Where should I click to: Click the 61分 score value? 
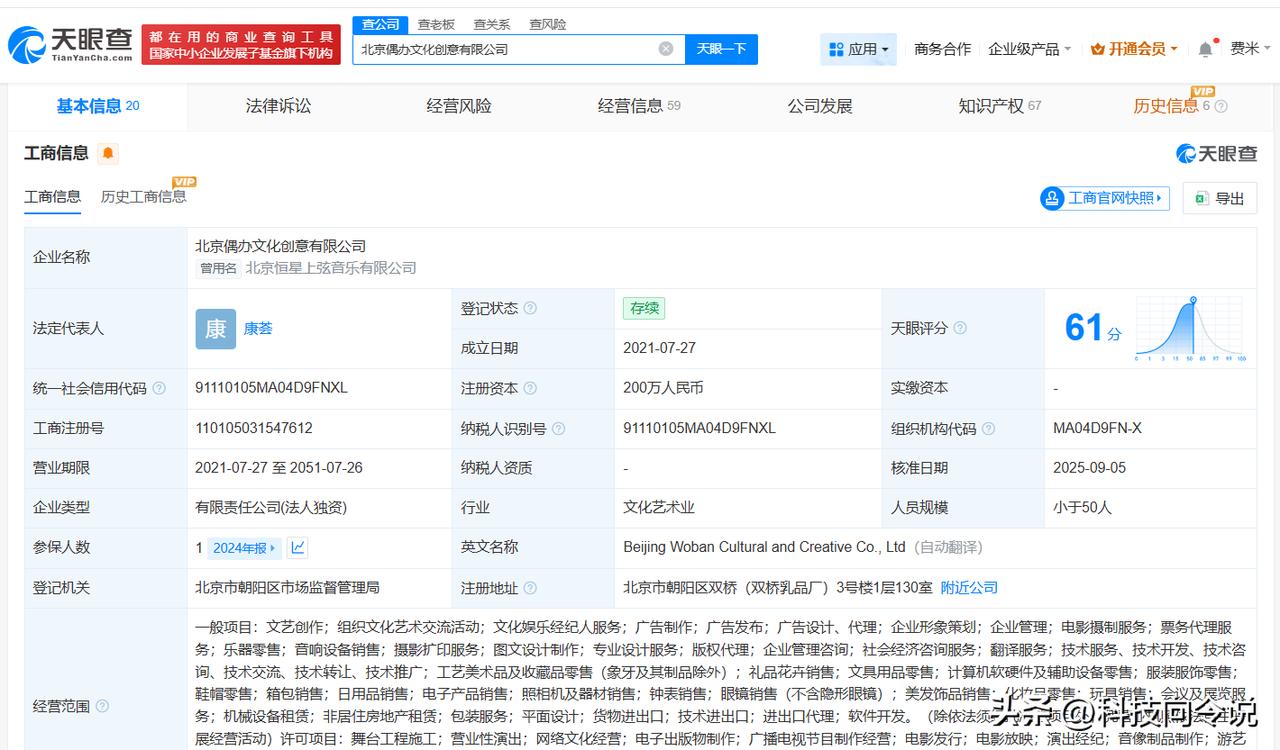1092,328
